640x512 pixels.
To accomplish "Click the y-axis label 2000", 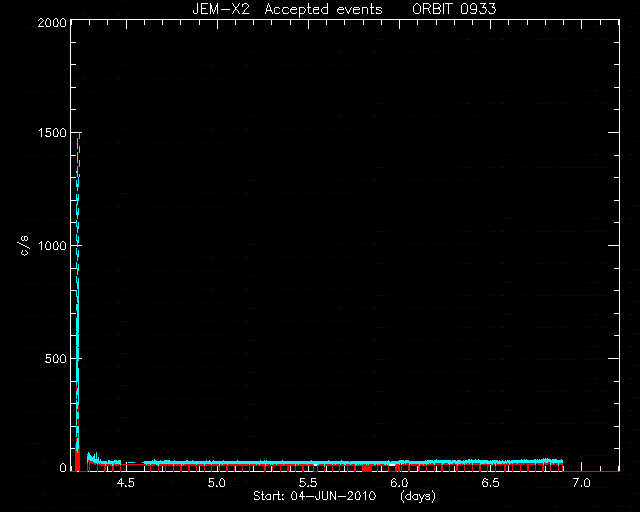I will [52, 22].
